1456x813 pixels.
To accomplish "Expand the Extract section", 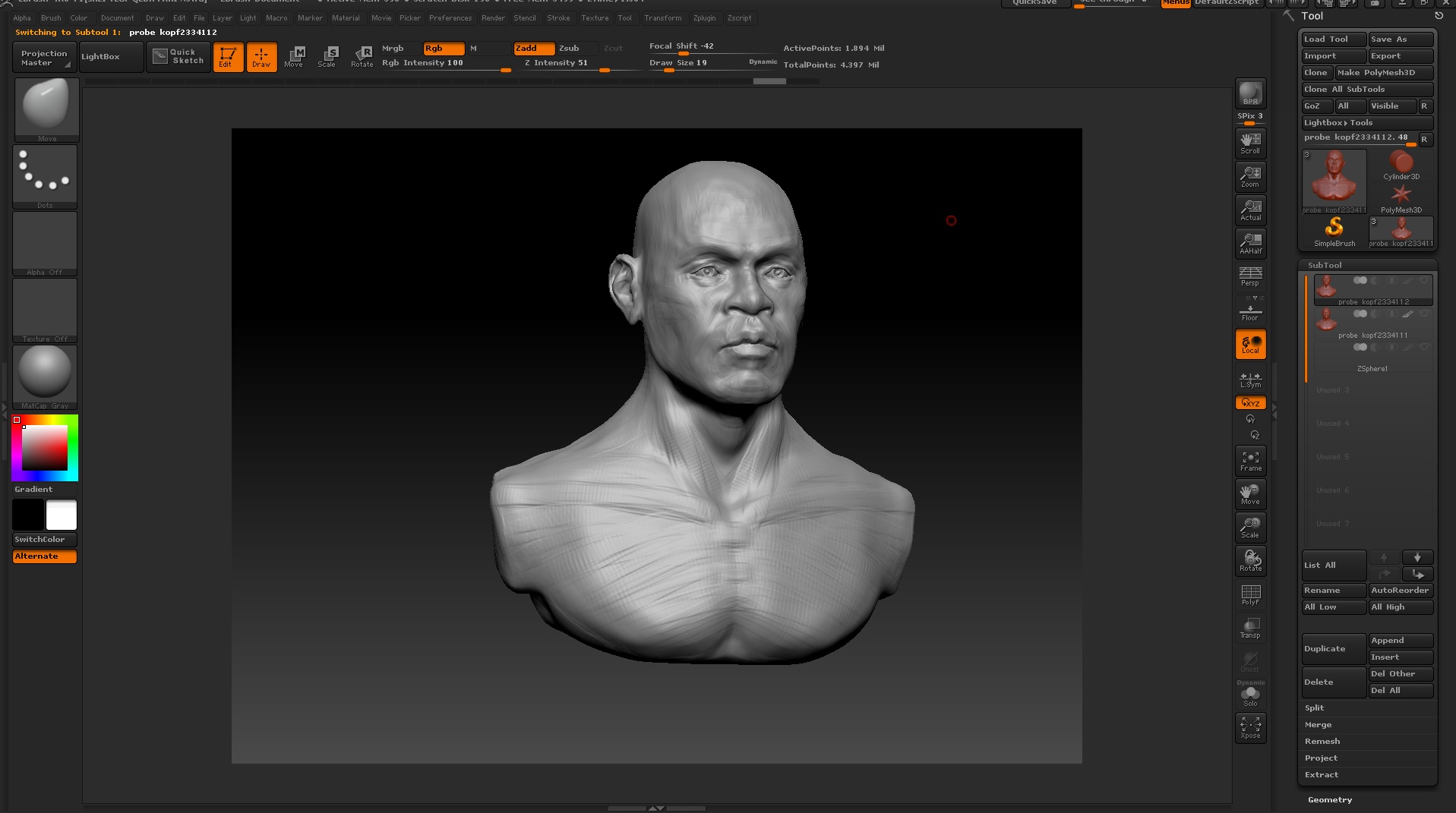I will [x=1322, y=774].
